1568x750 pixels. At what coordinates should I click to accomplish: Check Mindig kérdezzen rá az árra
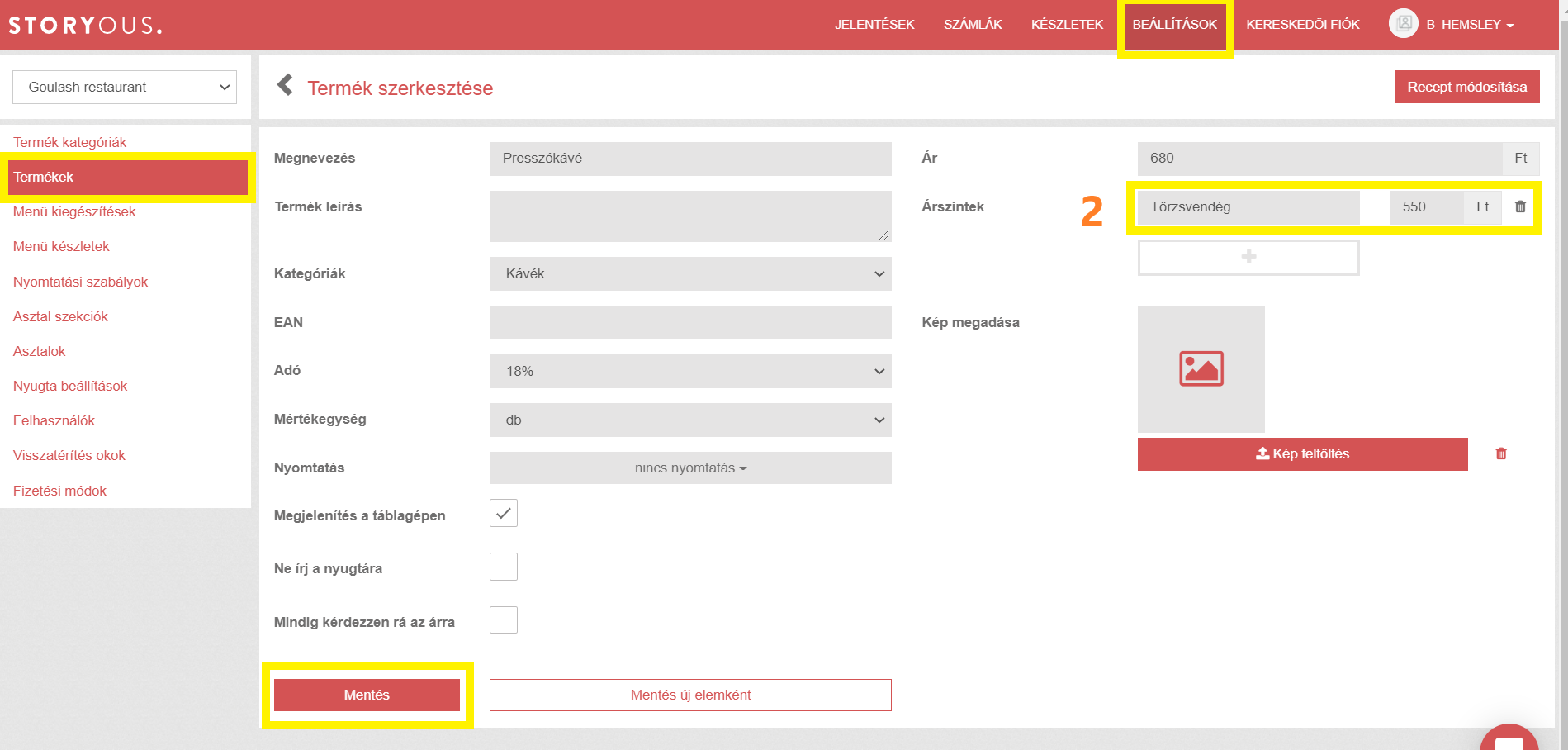click(x=504, y=619)
